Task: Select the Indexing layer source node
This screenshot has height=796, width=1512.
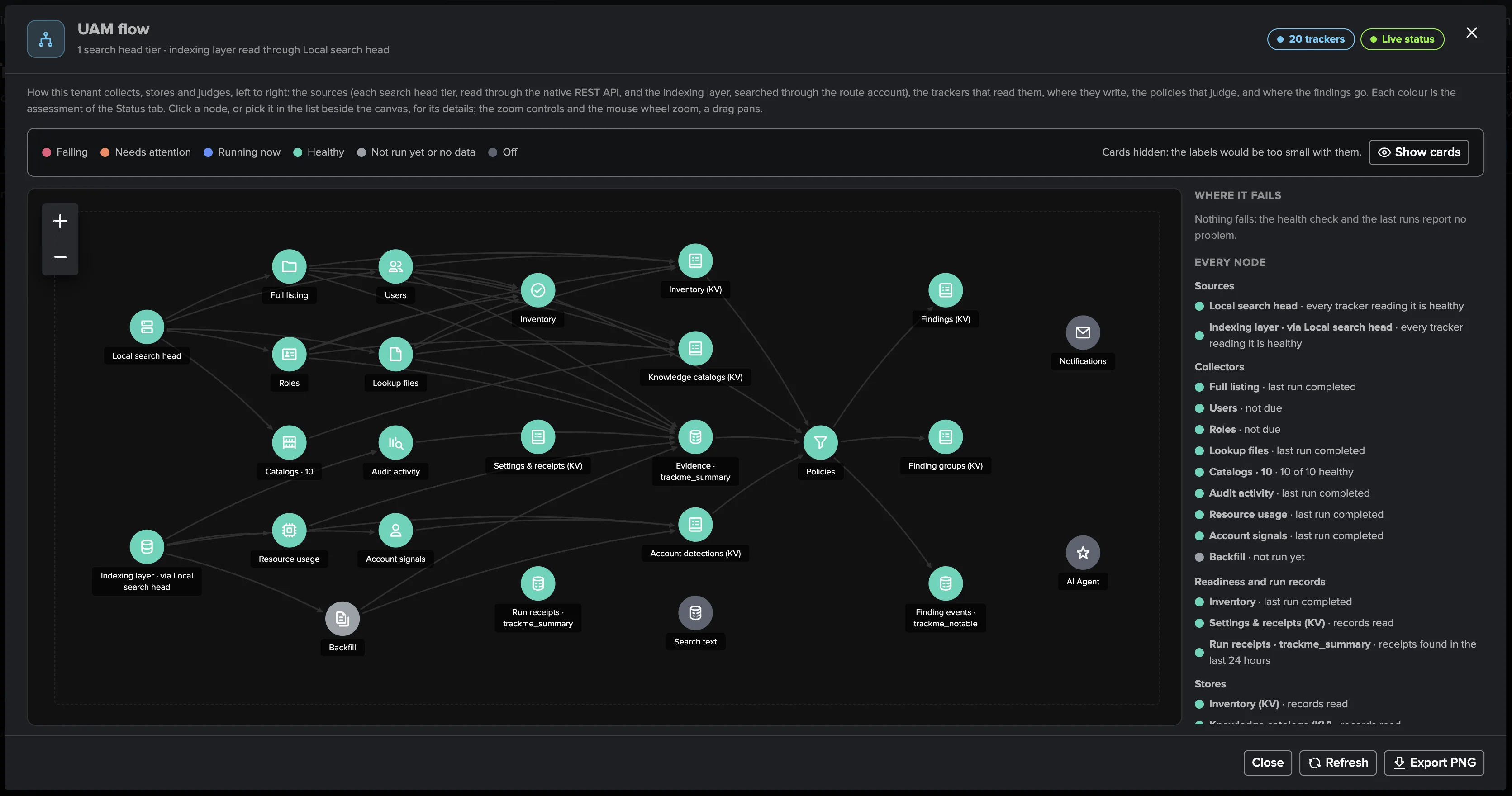Action: [x=147, y=547]
